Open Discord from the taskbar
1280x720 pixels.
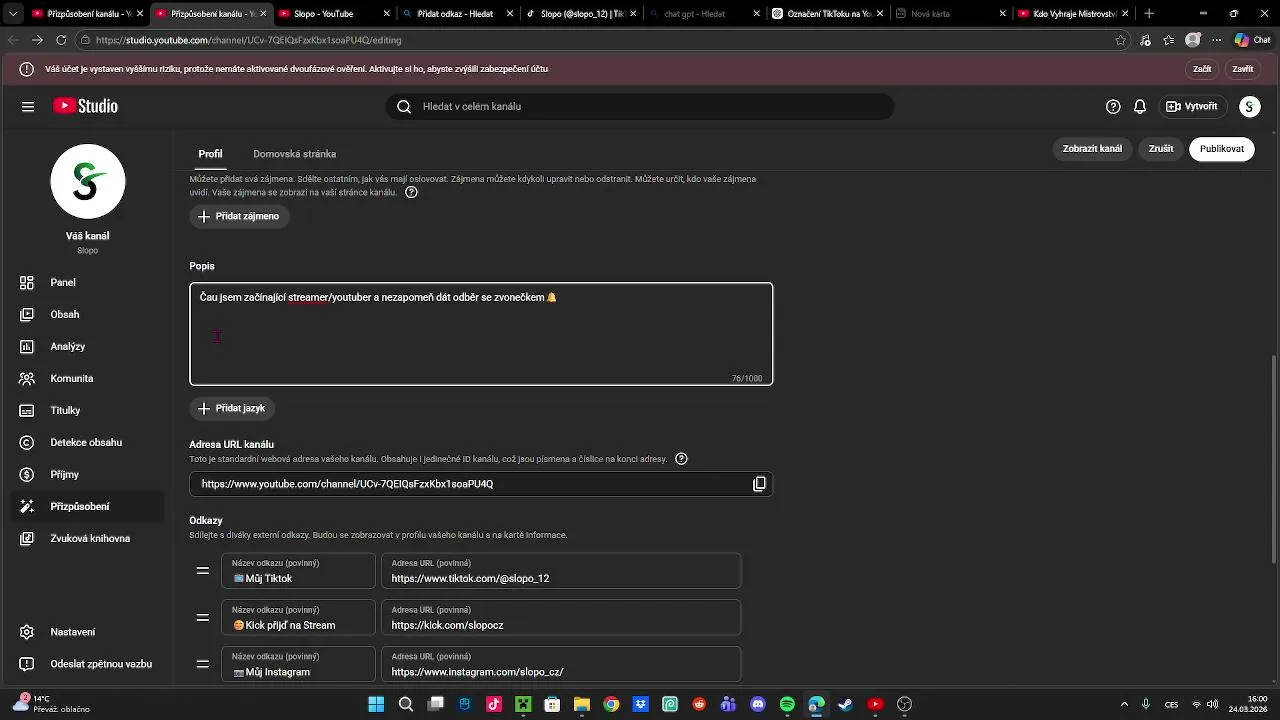pos(757,705)
